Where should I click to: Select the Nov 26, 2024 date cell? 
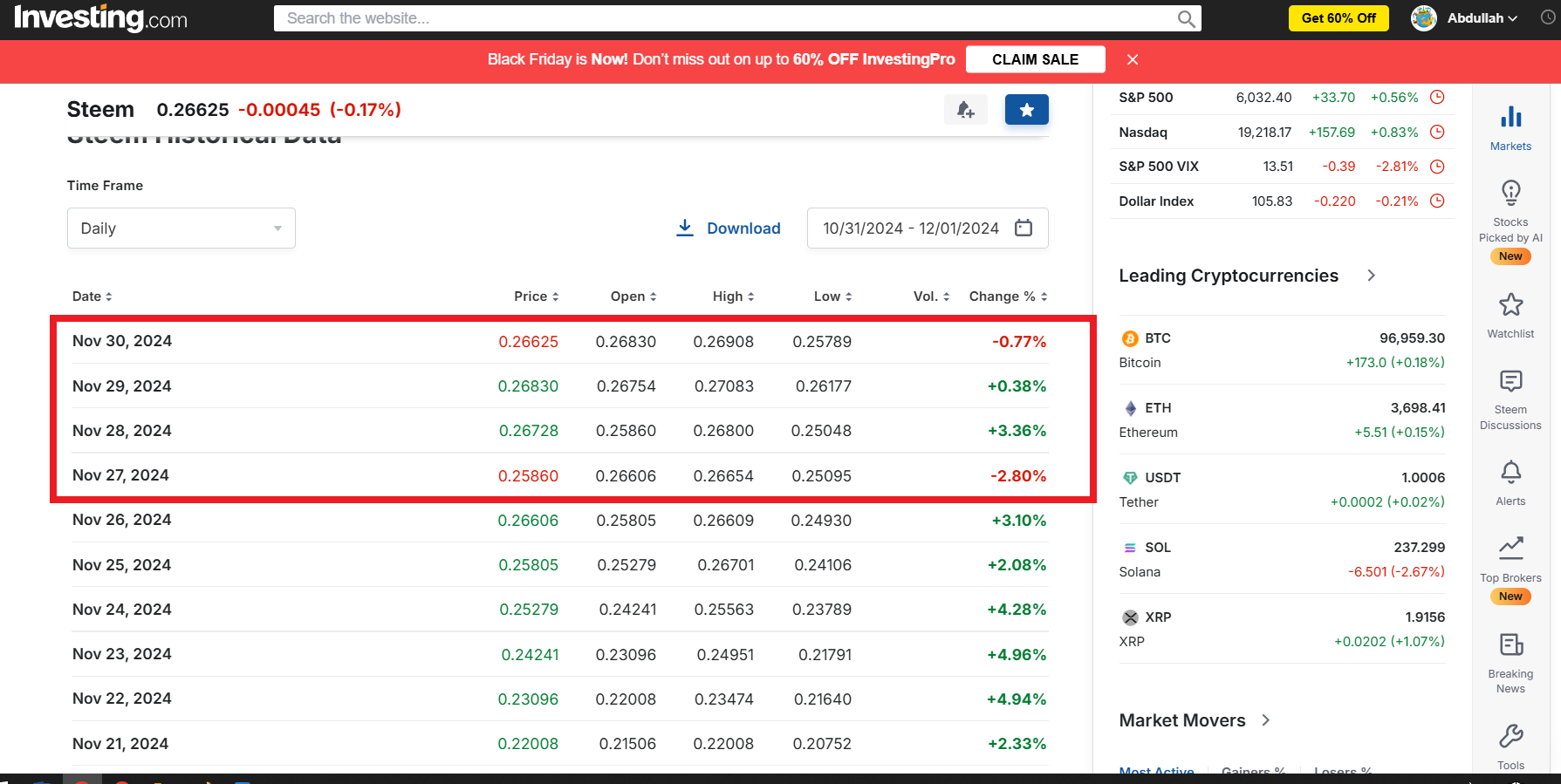point(122,520)
